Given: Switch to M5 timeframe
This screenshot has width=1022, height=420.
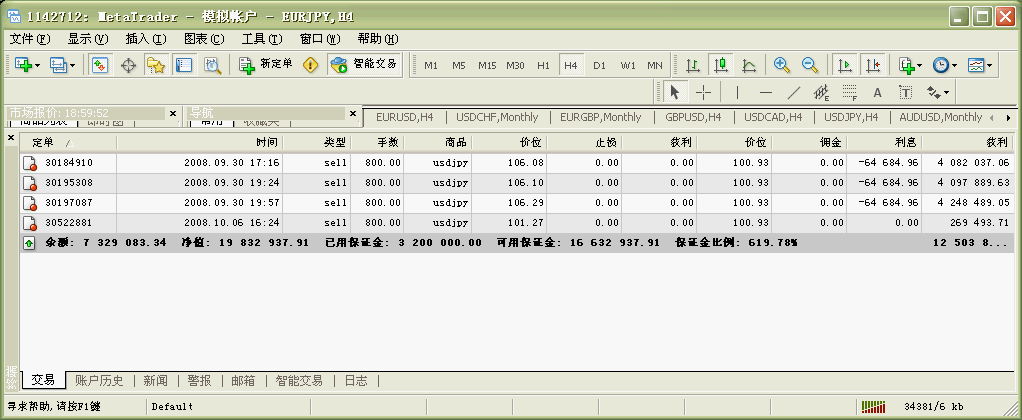Looking at the screenshot, I should (x=459, y=65).
